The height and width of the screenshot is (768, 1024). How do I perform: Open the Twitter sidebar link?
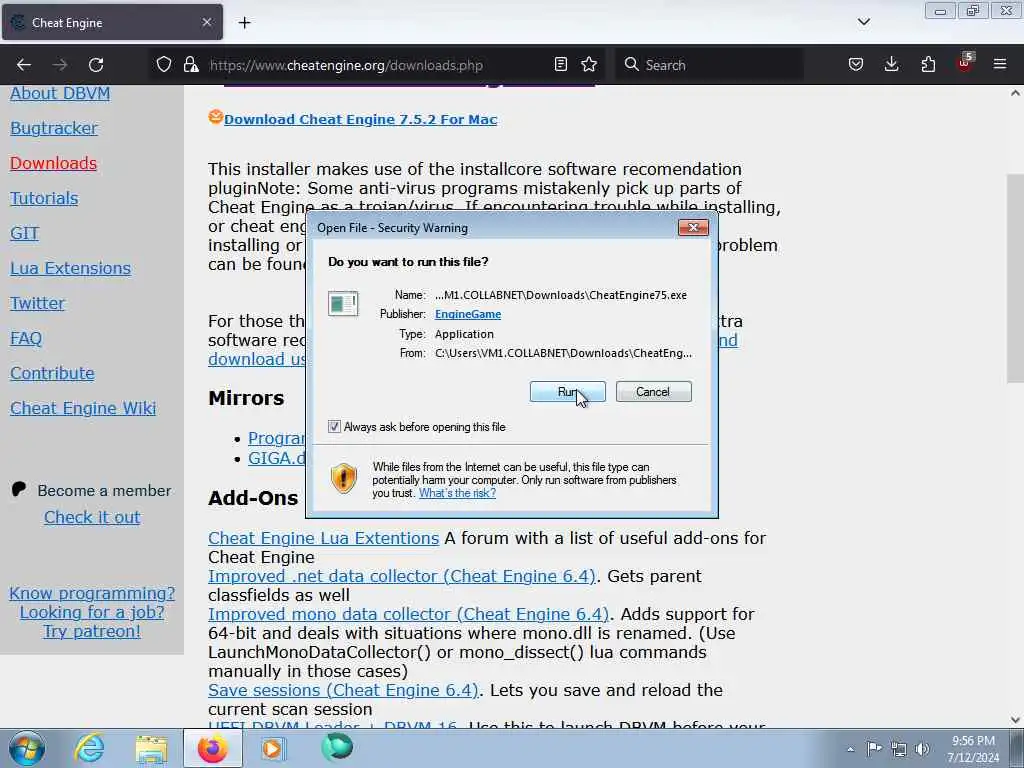pos(38,303)
